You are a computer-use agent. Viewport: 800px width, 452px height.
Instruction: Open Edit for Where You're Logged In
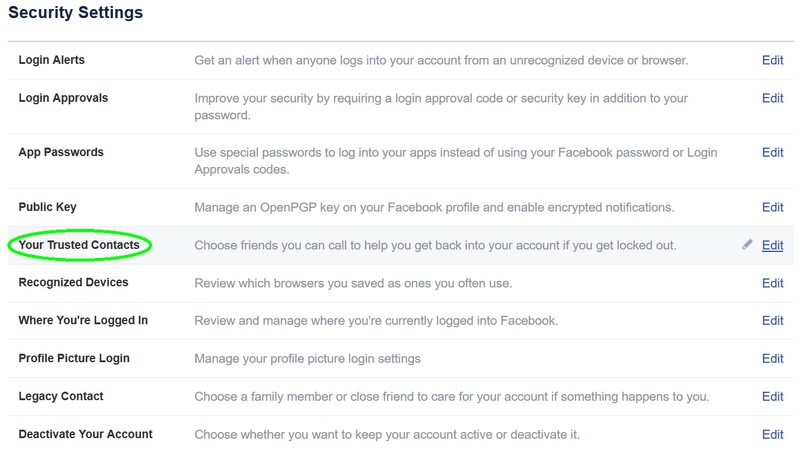click(772, 321)
